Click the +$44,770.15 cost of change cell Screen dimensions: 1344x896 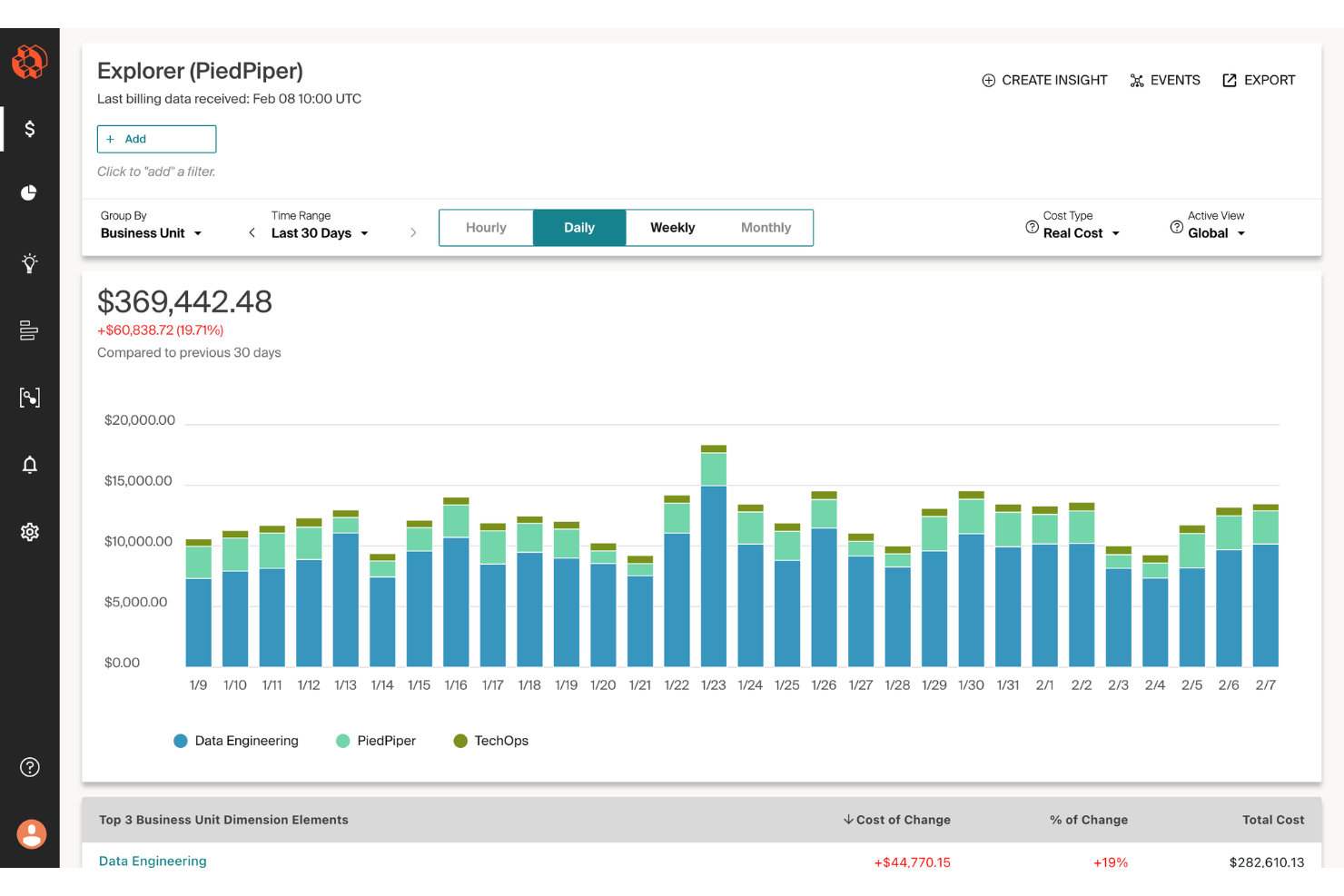pyautogui.click(x=912, y=862)
